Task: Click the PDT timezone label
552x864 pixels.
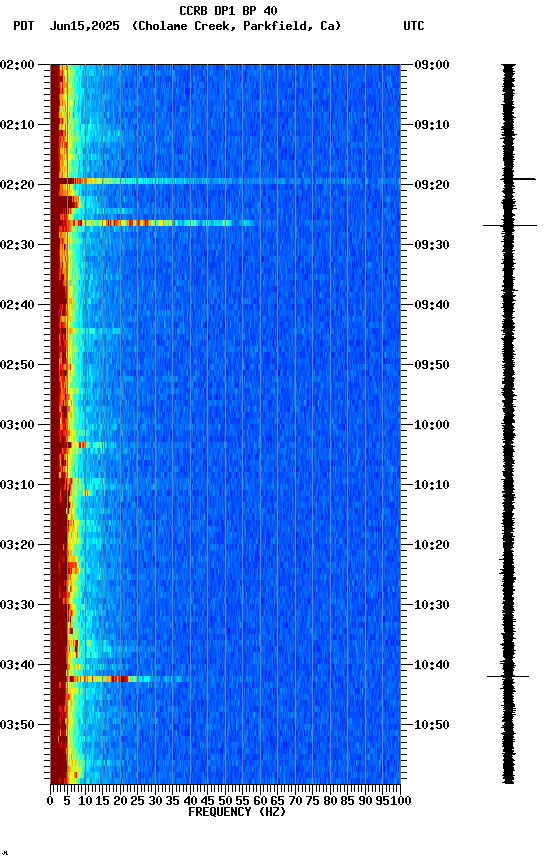Action: click(24, 26)
